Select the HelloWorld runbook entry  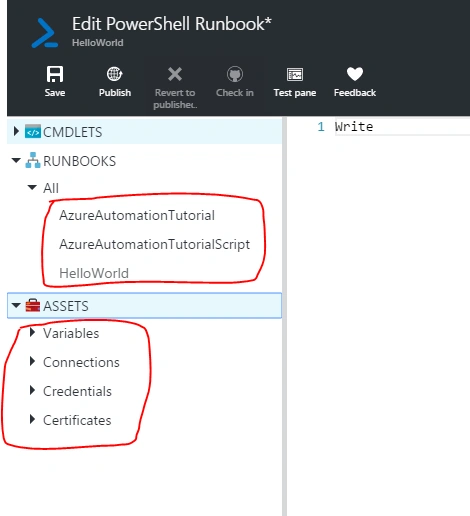coord(94,273)
